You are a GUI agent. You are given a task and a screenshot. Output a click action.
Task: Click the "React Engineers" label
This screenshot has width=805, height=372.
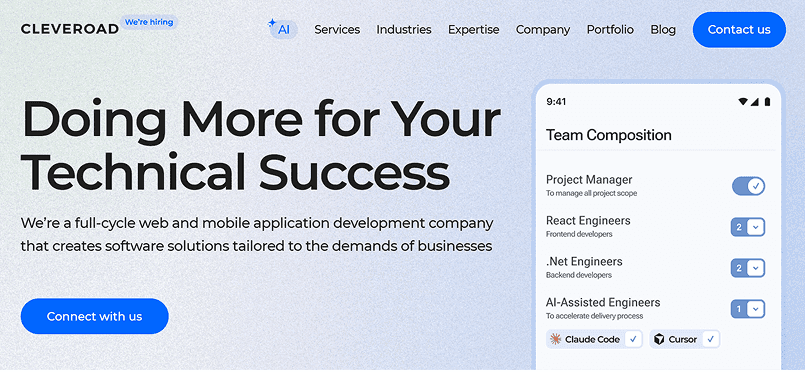[x=588, y=221]
